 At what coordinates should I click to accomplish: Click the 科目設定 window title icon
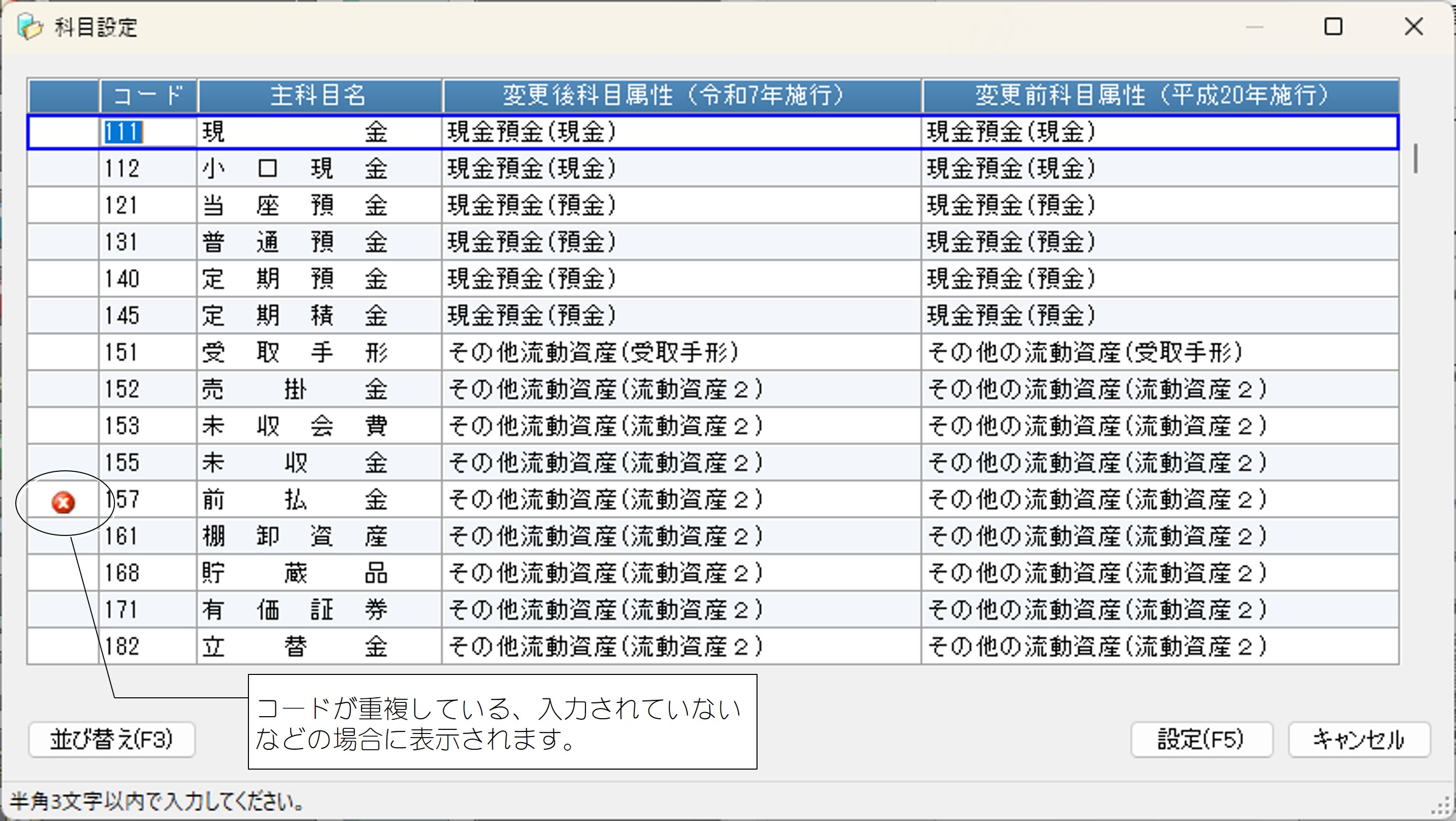30,27
